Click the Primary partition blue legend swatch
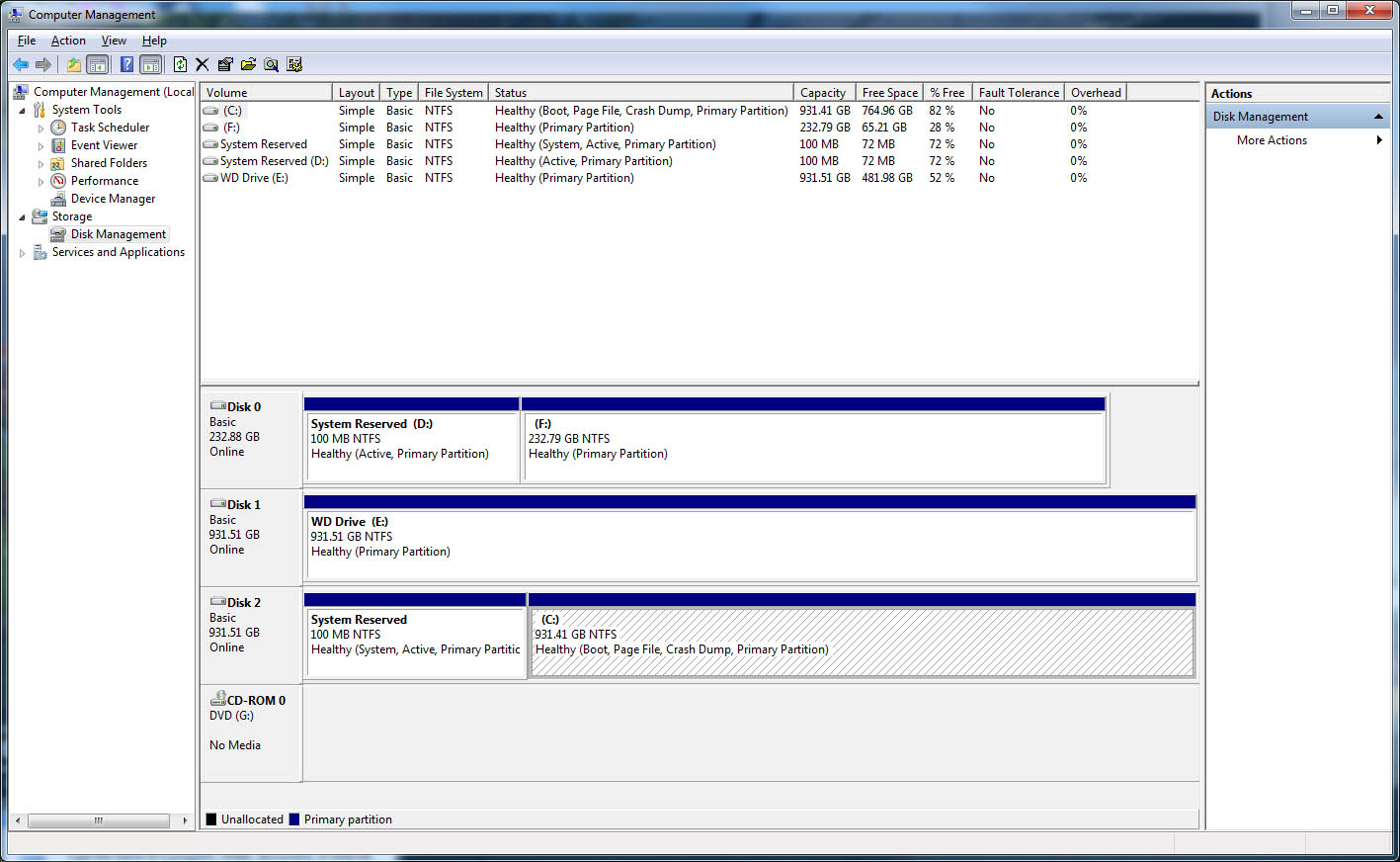1400x862 pixels. click(x=294, y=819)
